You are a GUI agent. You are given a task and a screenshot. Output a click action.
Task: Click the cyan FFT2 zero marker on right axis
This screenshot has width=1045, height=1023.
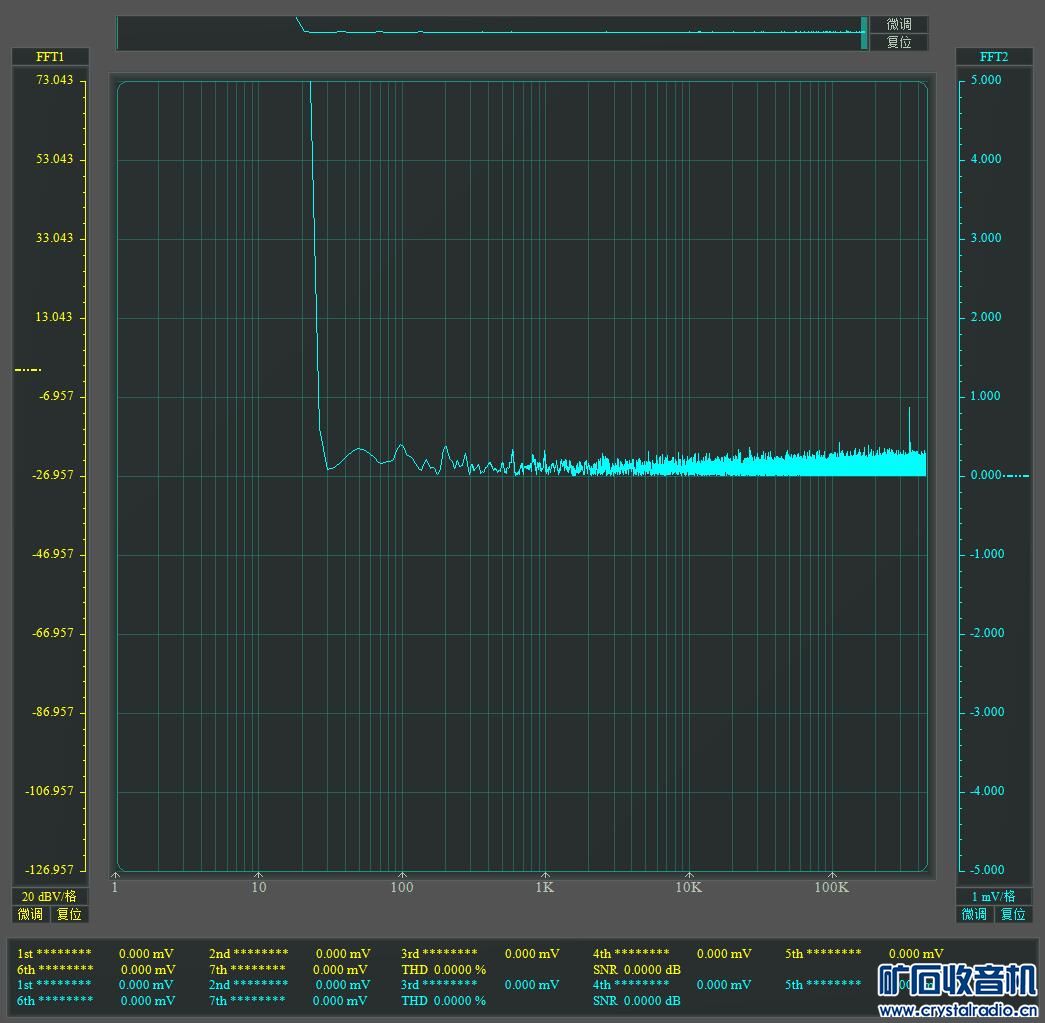coord(1016,475)
